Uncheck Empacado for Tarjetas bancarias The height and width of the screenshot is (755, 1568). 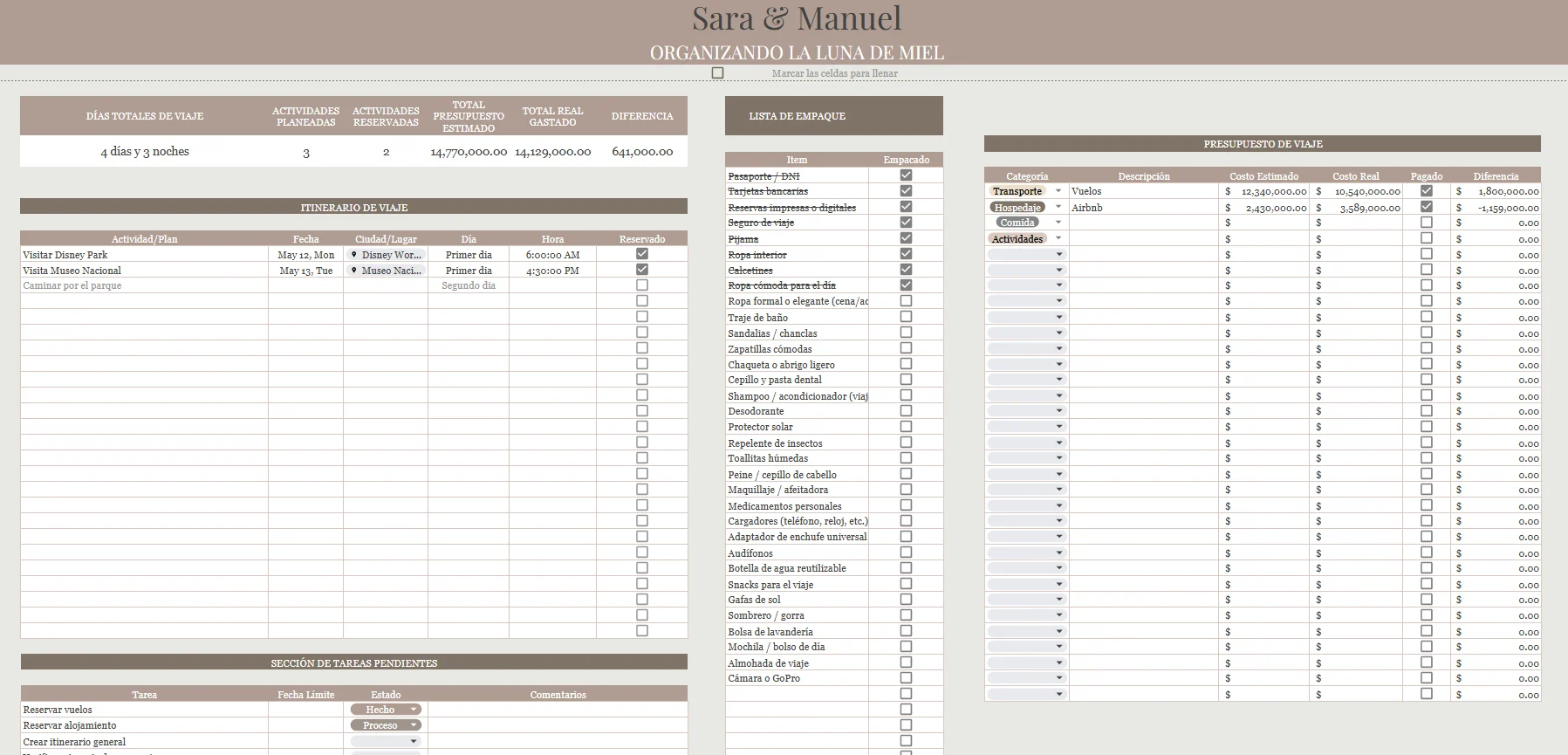[x=906, y=191]
